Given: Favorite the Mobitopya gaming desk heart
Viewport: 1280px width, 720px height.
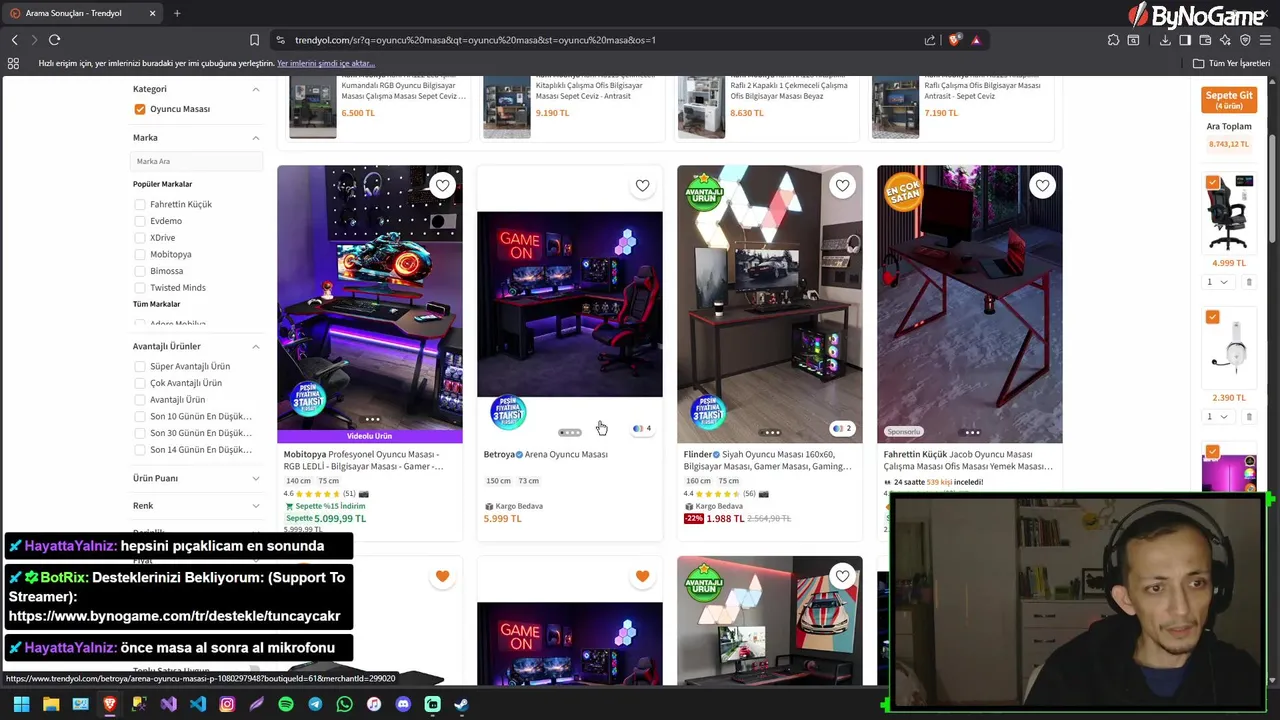Looking at the screenshot, I should pyautogui.click(x=442, y=185).
